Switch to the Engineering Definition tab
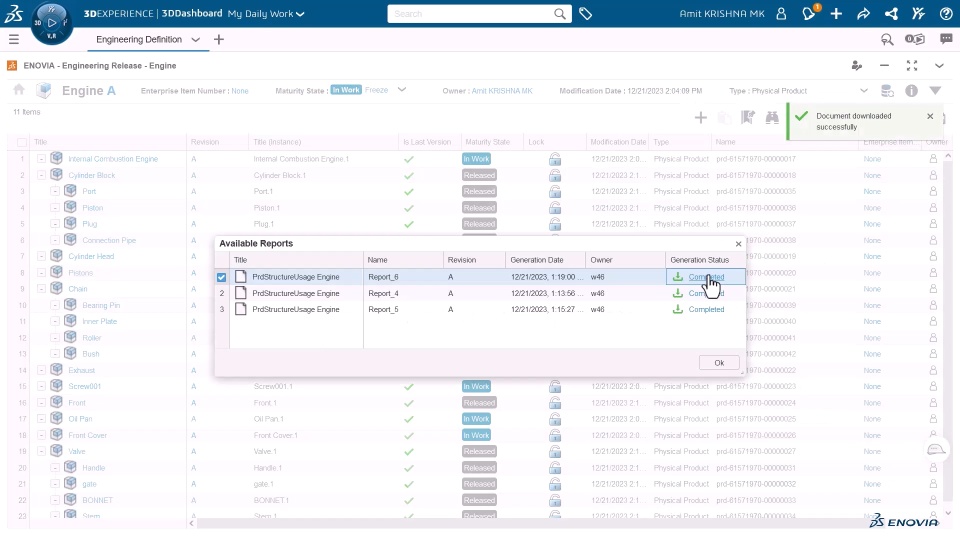The image size is (960, 540). pos(139,39)
